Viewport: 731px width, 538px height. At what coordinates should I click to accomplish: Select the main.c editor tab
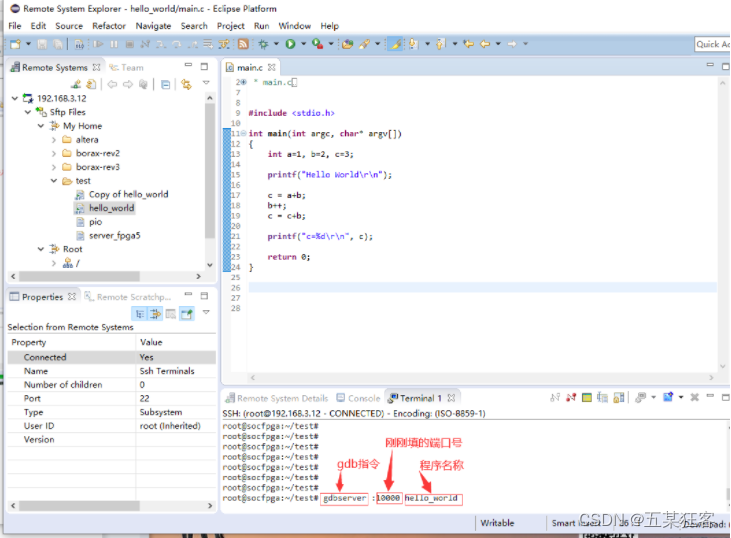coord(249,68)
